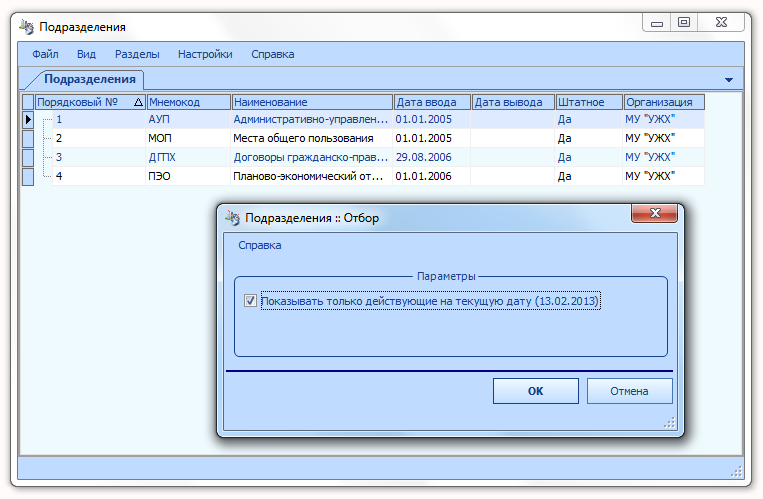Open the main window Справка menu
Screen dimensions: 763x499
point(272,54)
